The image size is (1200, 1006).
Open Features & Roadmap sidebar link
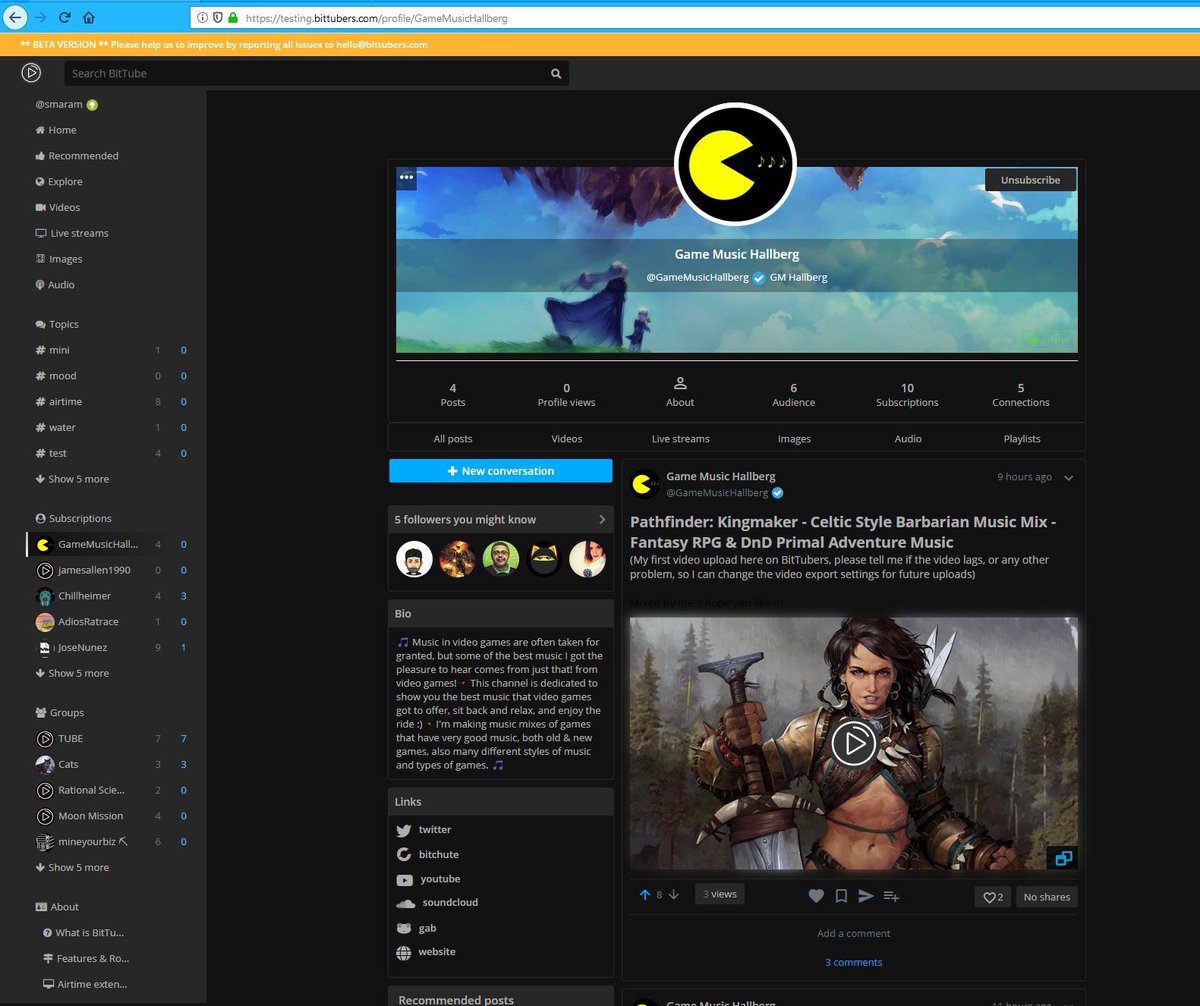tap(86, 958)
